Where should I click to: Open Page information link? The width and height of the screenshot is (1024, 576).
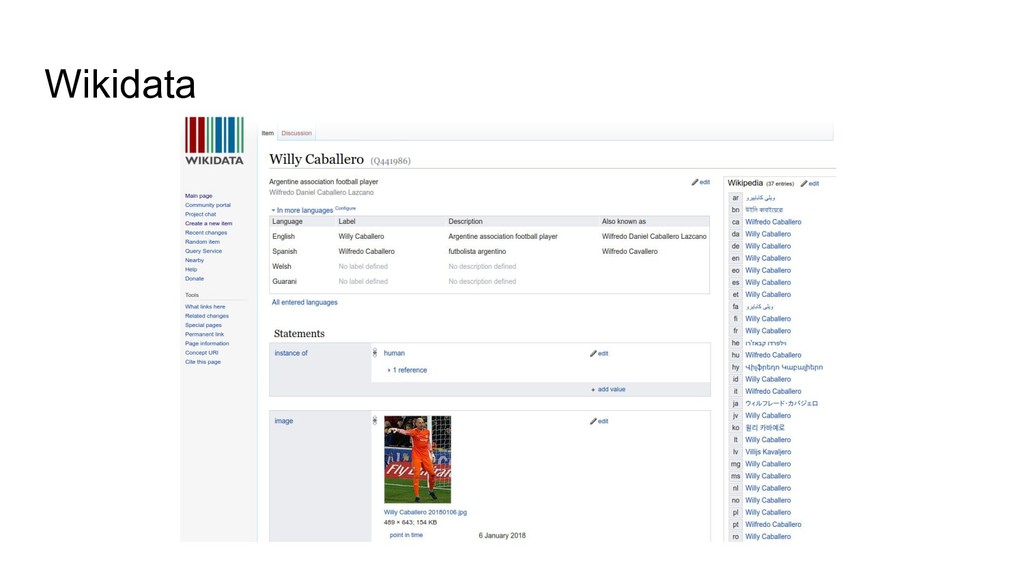[207, 343]
